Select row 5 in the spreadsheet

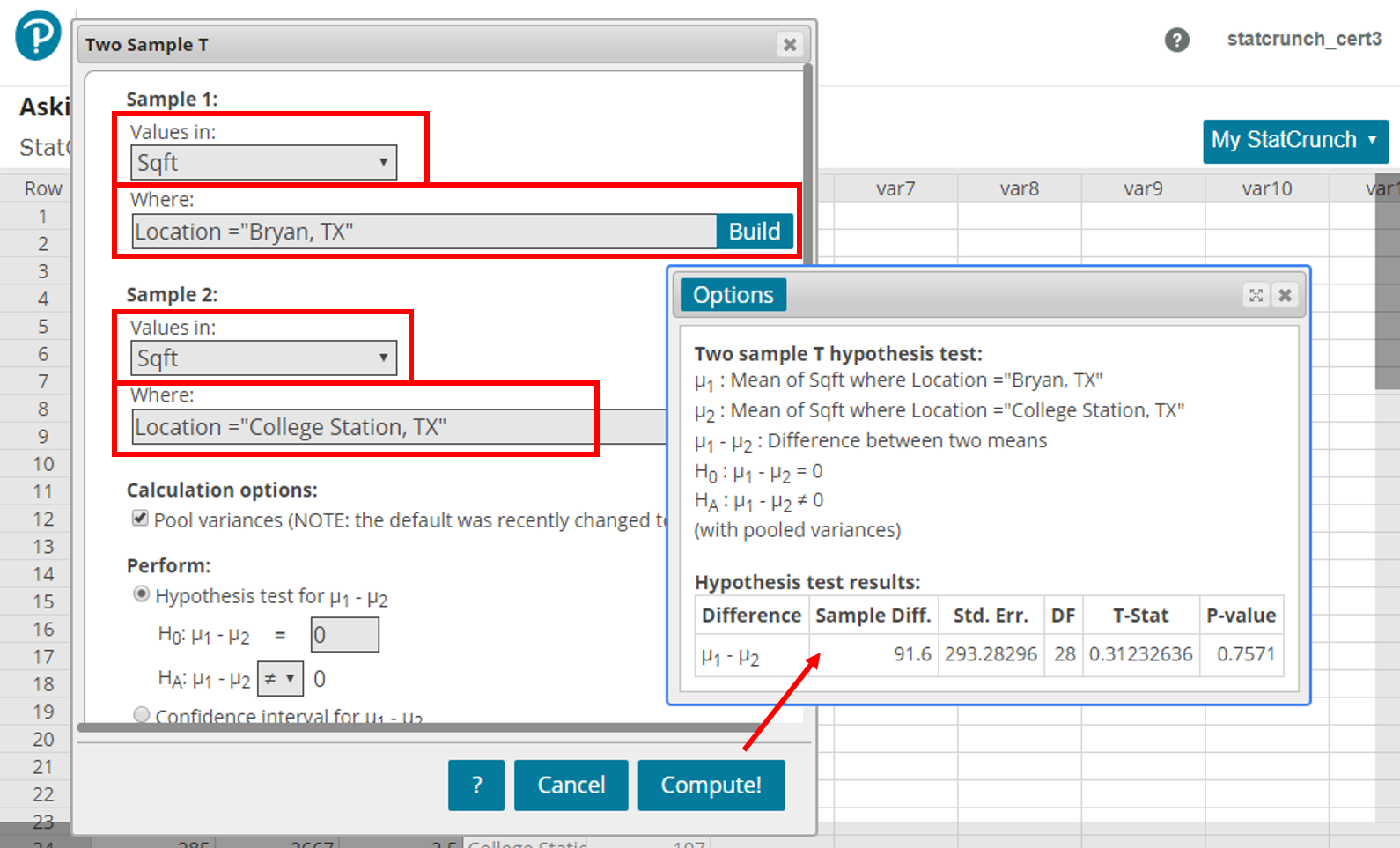pos(42,326)
